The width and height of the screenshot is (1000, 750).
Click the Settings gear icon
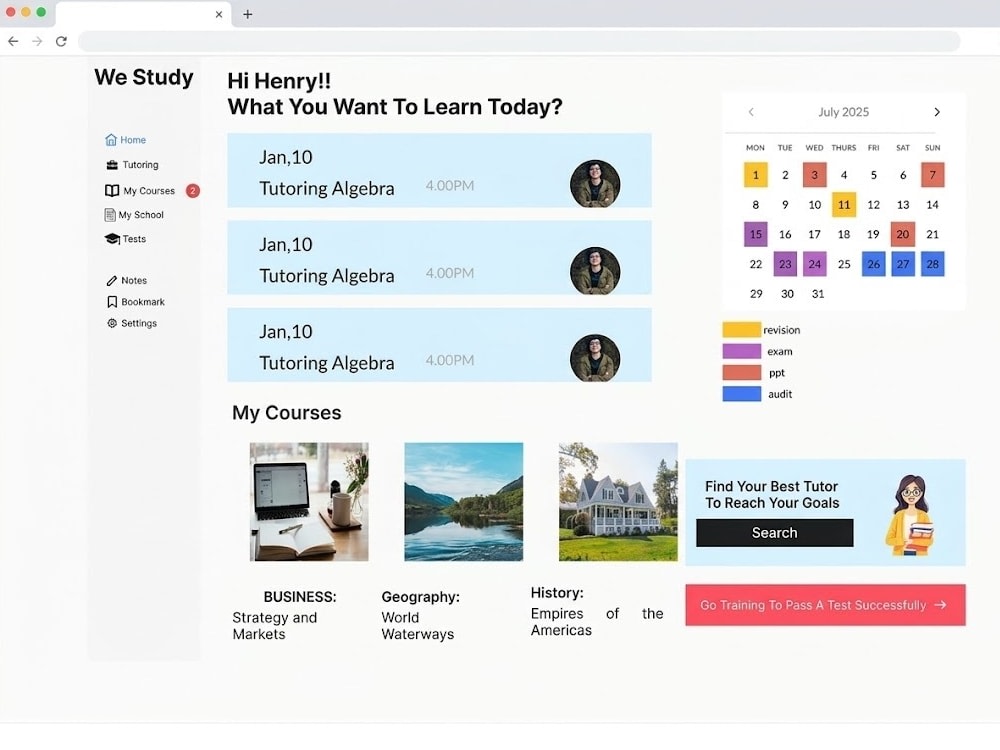[x=112, y=323]
